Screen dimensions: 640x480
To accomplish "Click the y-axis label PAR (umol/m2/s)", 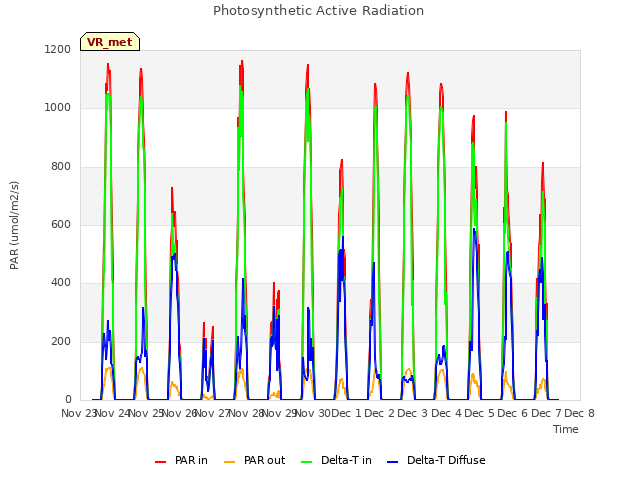I will pyautogui.click(x=14, y=225).
